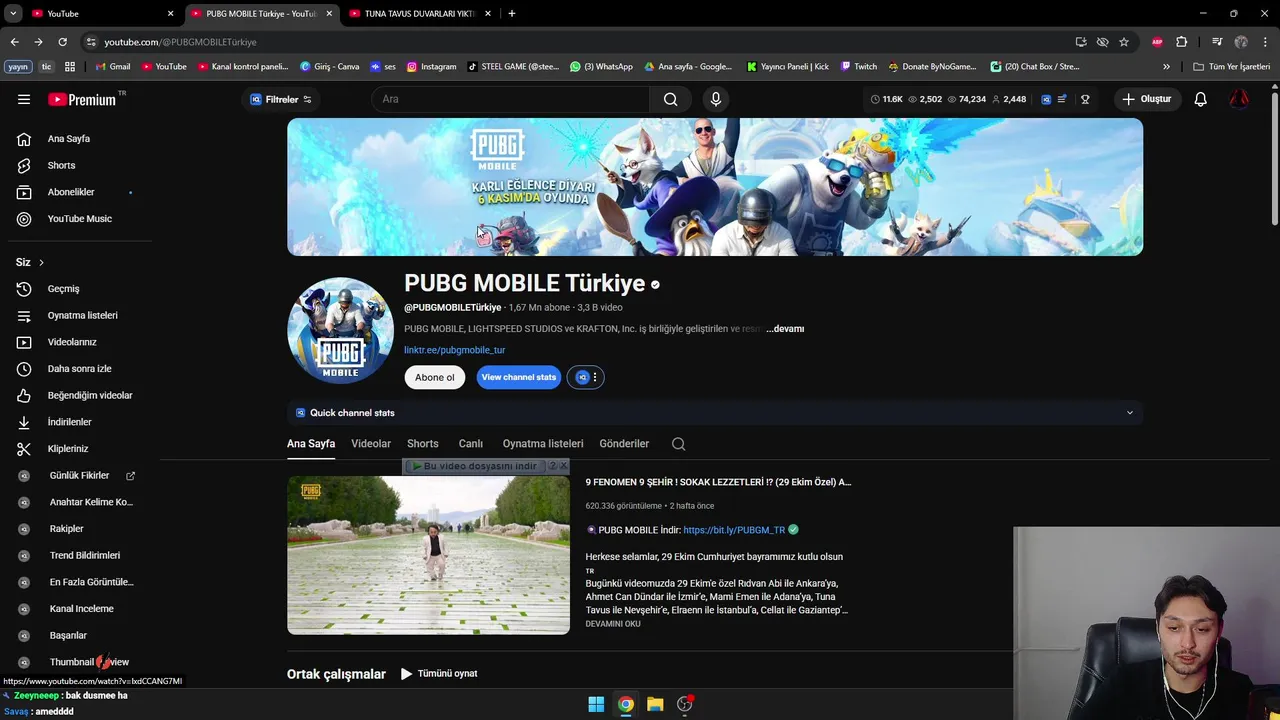Open the bit.ly/PUBGM_TR download link
1280x720 pixels.
734,530
